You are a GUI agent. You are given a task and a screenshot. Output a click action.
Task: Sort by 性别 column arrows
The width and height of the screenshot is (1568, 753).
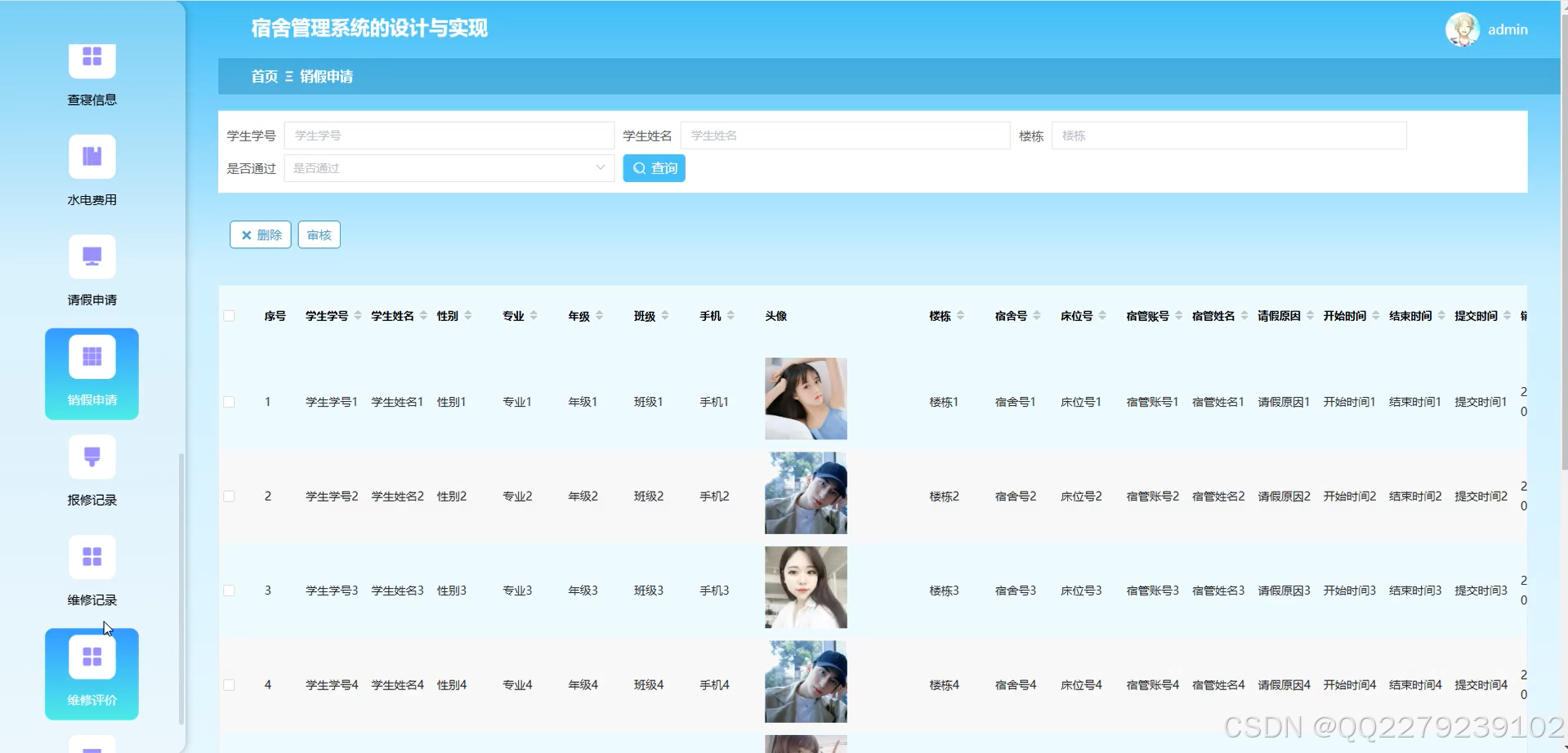pos(468,316)
